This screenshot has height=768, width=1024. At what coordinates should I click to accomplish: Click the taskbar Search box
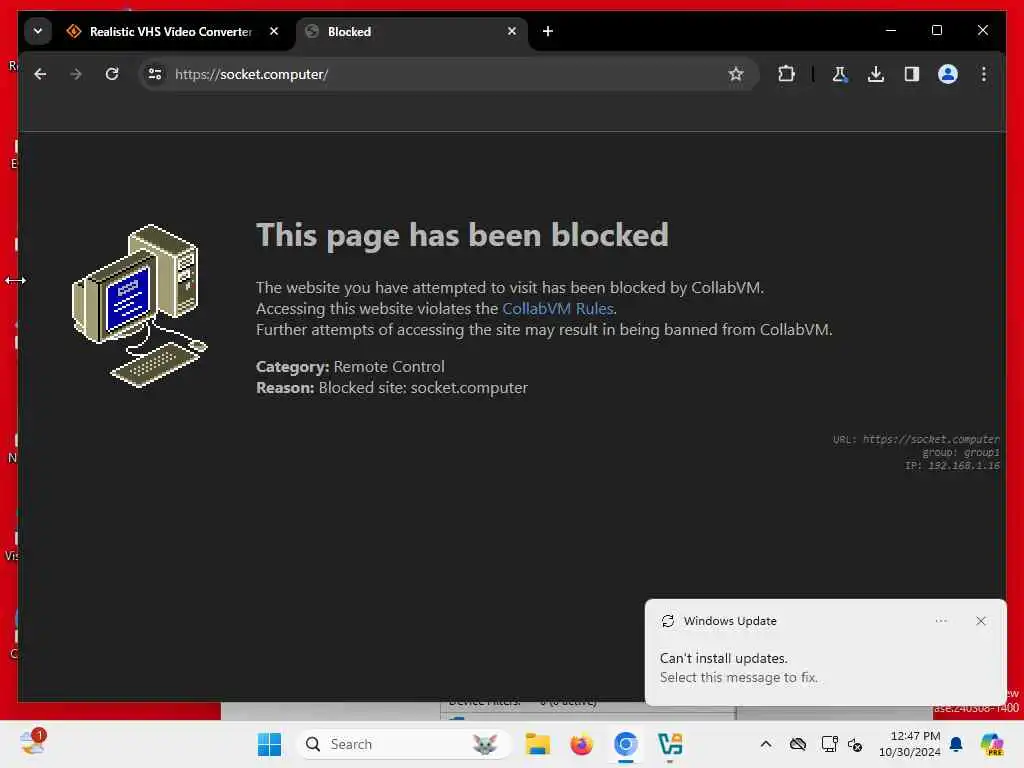[404, 744]
